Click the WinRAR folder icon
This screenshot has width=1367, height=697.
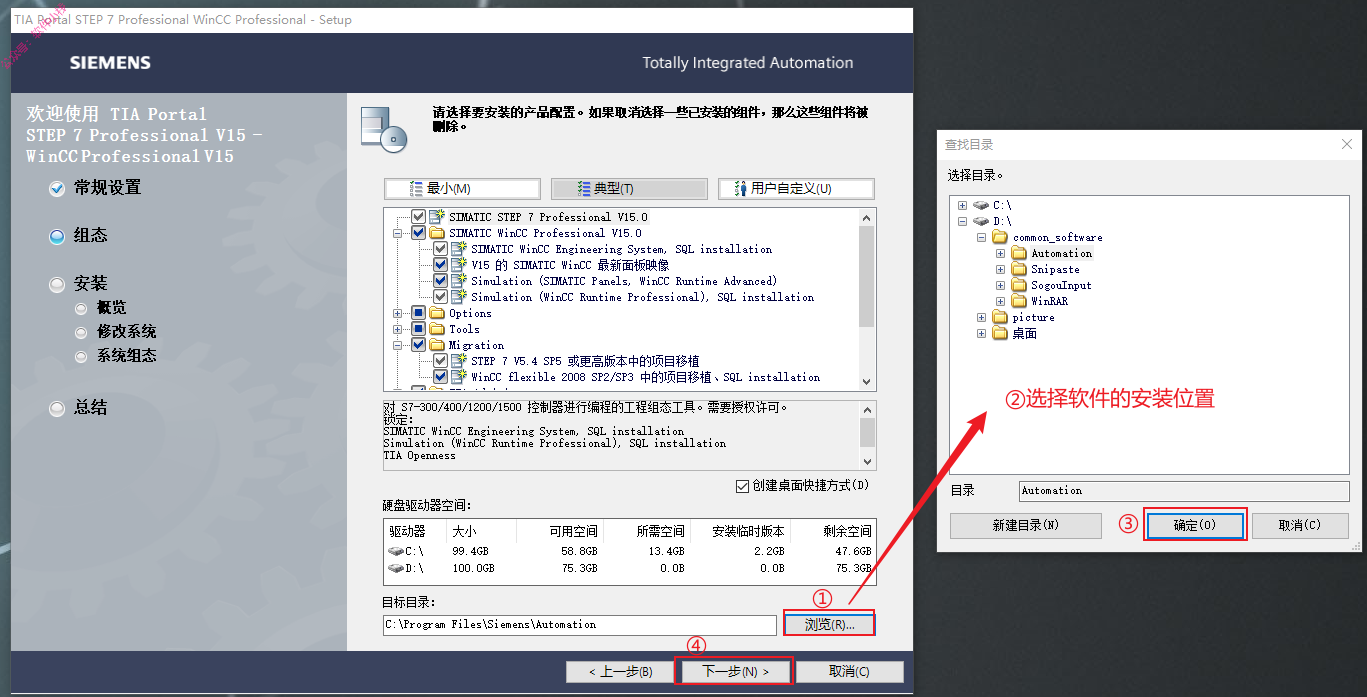point(1019,301)
